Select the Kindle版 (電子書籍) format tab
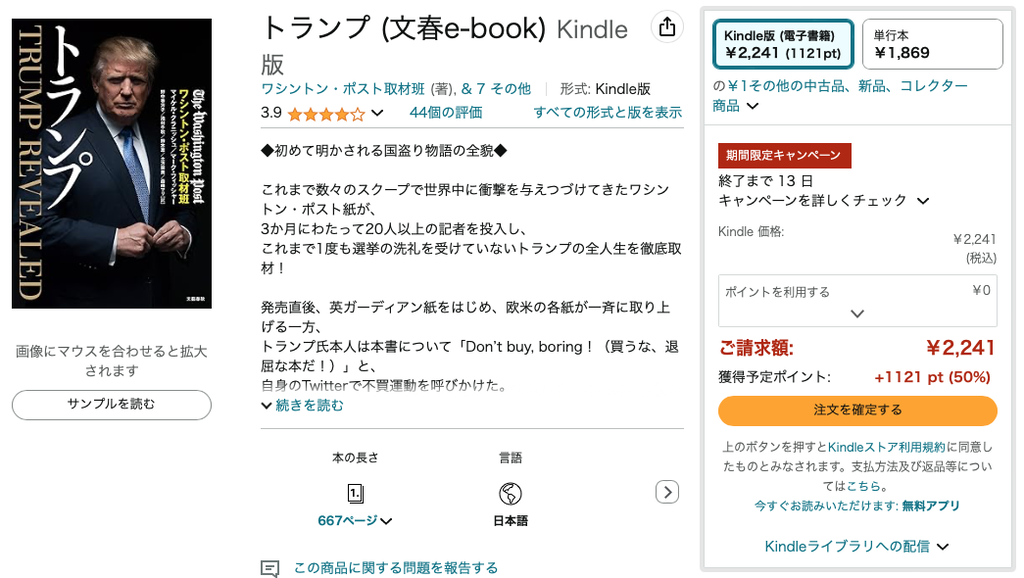Image resolution: width=1024 pixels, height=578 pixels. pos(783,44)
